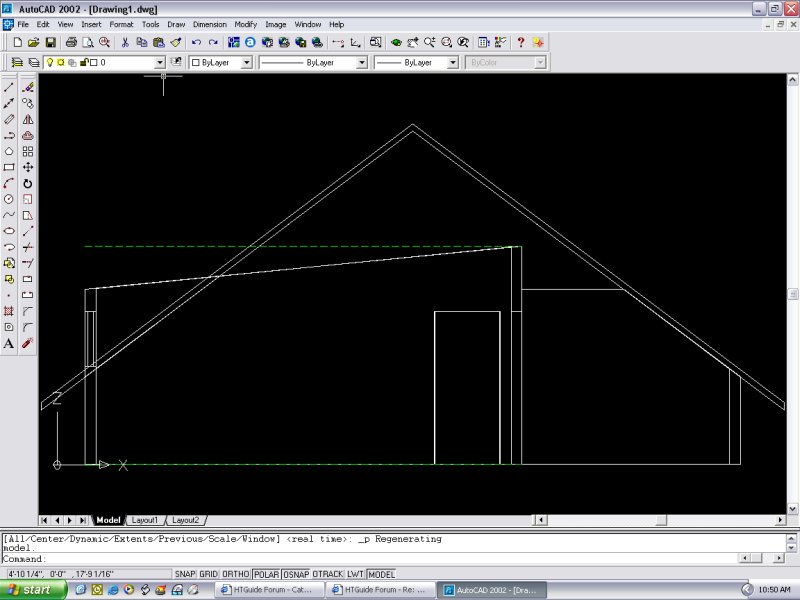800x600 pixels.
Task: Open HTGuide Forum - Re: taskbar window
Action: 381,590
